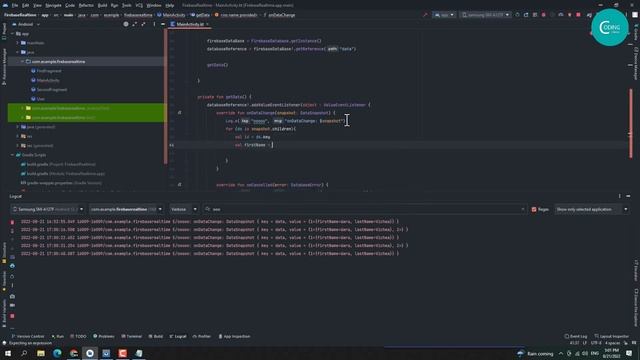
Task: Click the Logcat screen record icon
Action: (x=12, y=305)
